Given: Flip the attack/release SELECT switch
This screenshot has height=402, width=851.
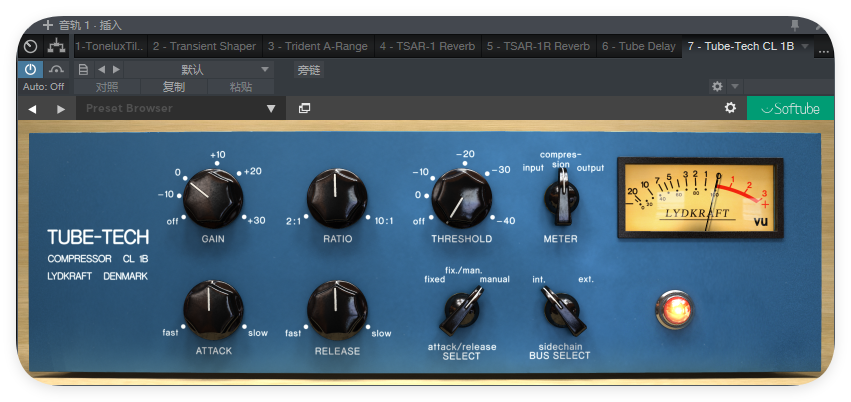Looking at the screenshot, I should (x=462, y=311).
